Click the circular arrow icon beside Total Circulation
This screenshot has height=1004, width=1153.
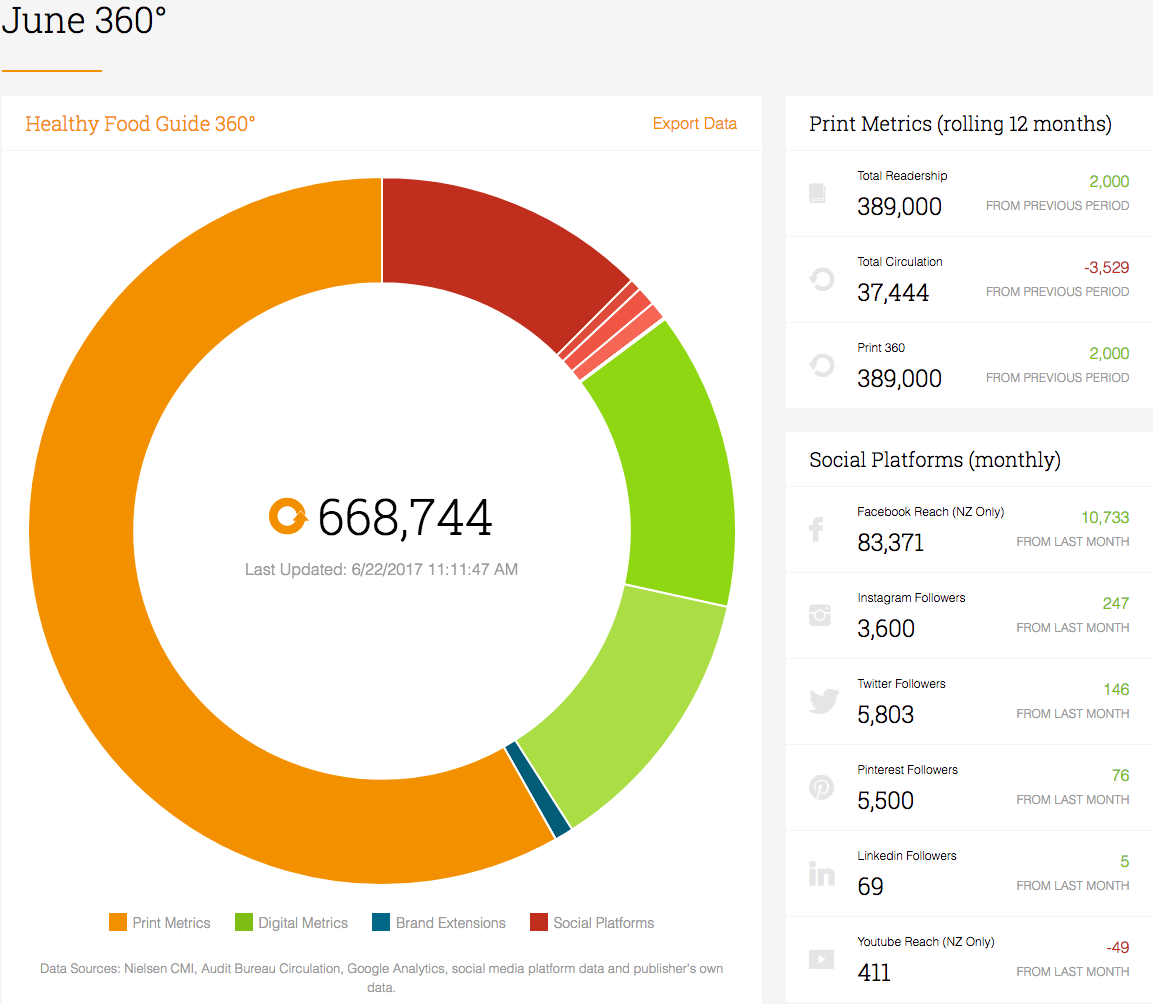tap(822, 279)
